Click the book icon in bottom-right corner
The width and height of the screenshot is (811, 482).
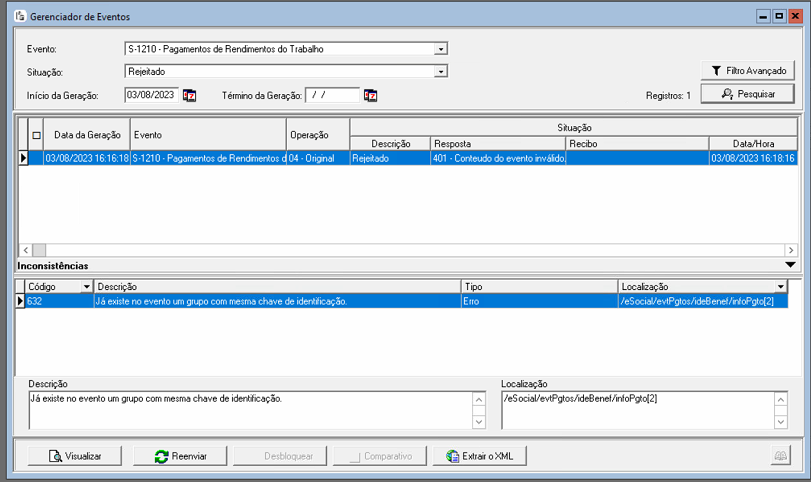pyautogui.click(x=780, y=456)
